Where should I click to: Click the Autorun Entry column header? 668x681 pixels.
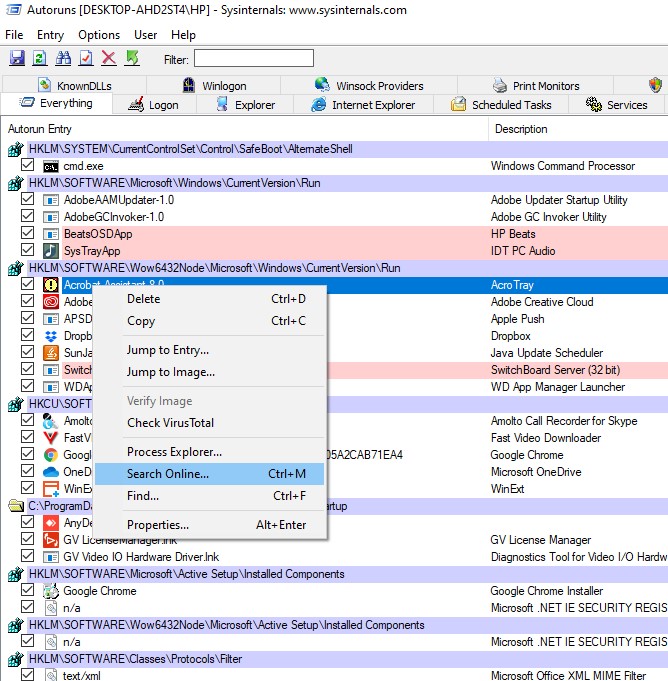pyautogui.click(x=245, y=129)
